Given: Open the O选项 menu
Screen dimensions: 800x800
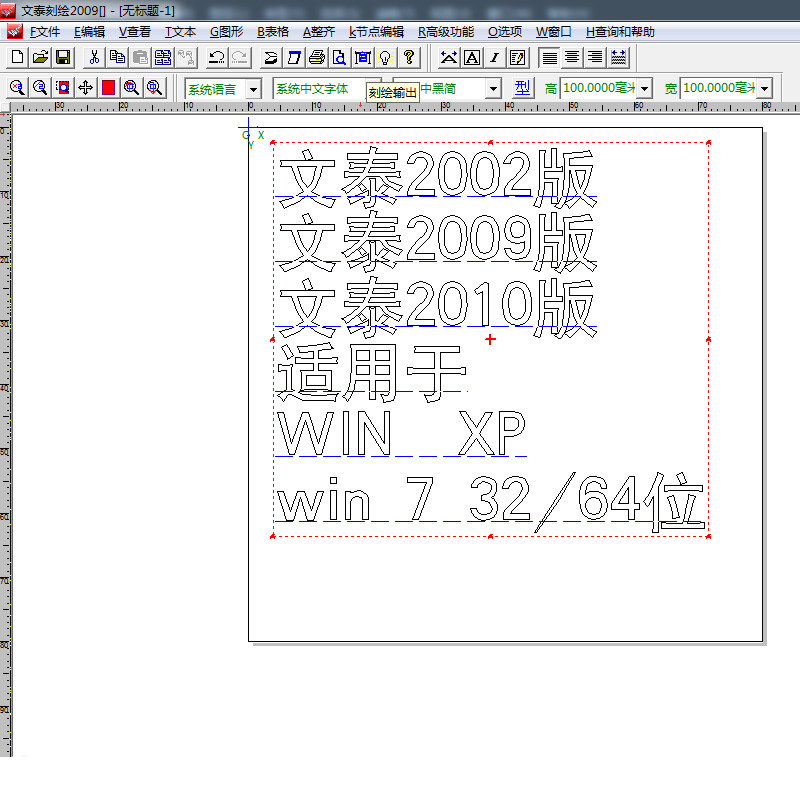Looking at the screenshot, I should 505,32.
